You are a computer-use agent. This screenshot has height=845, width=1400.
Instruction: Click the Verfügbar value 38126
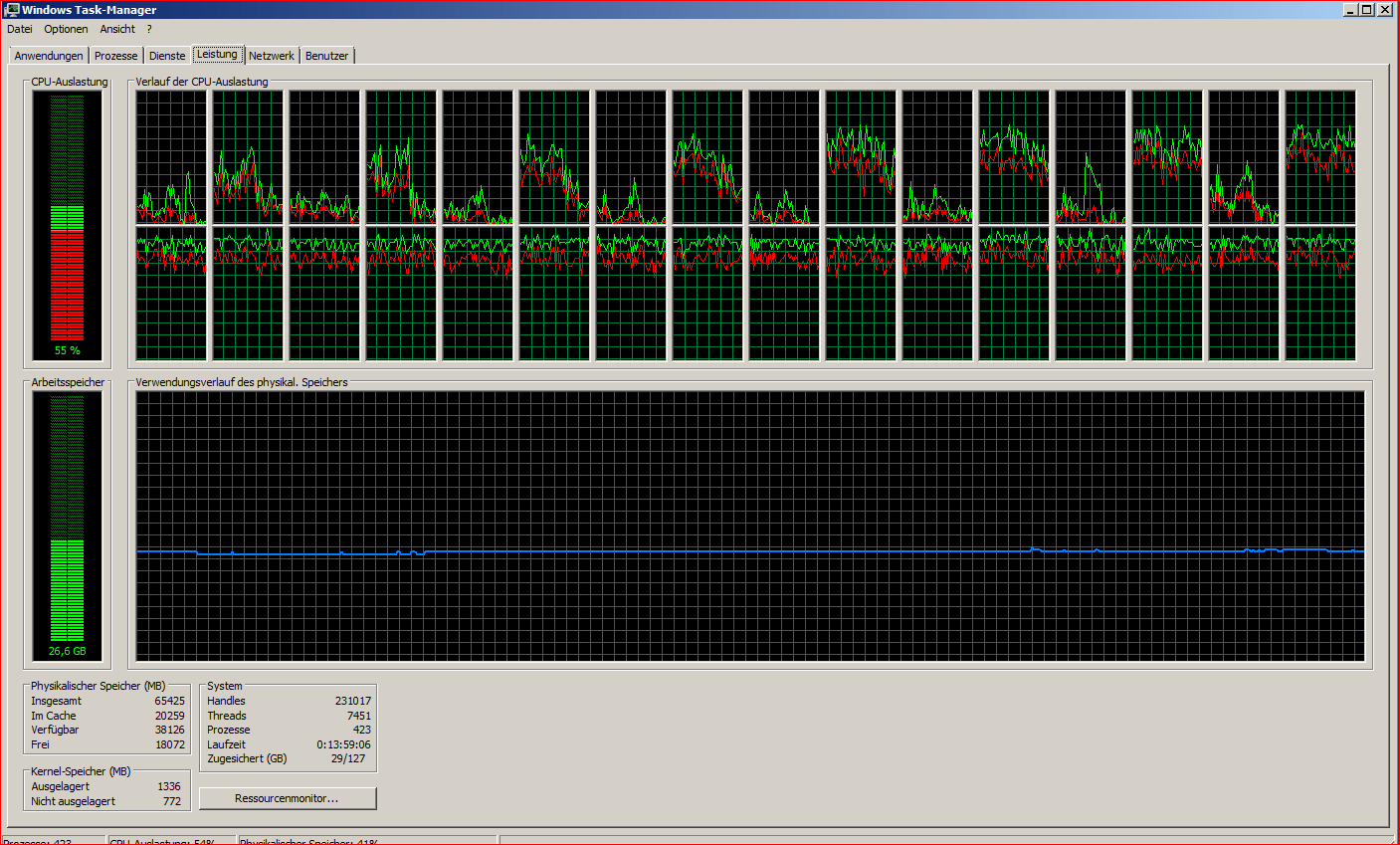pyautogui.click(x=169, y=730)
